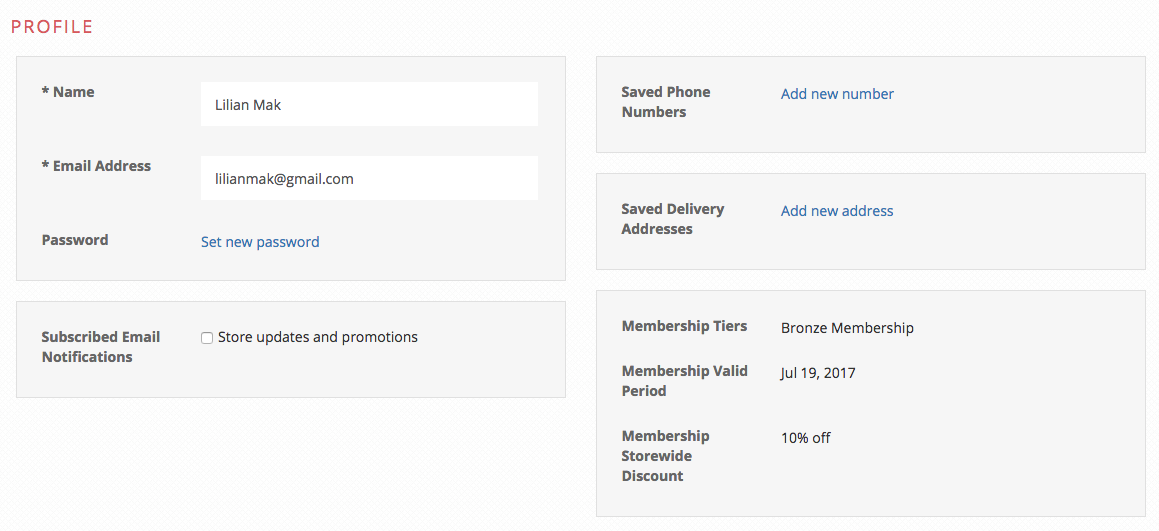The image size is (1159, 531).
Task: Click the Membership Valid Period label
Action: (x=684, y=381)
